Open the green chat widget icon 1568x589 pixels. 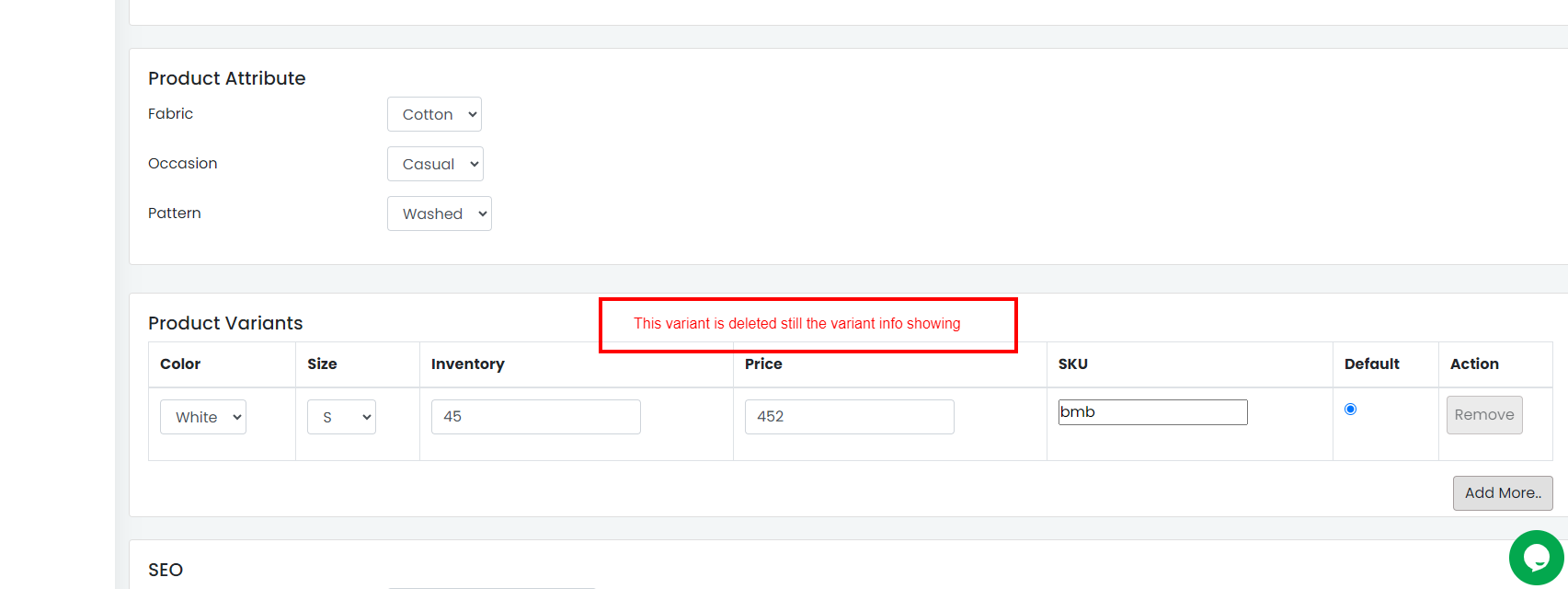(x=1536, y=558)
